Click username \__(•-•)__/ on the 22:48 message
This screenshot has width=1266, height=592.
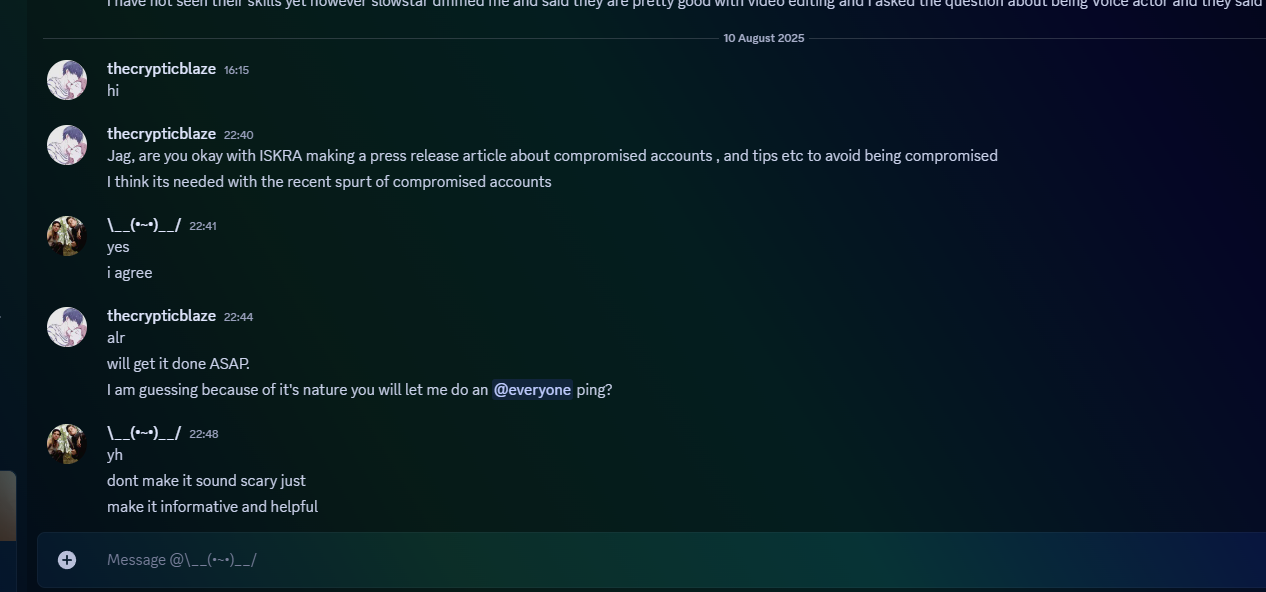[144, 433]
